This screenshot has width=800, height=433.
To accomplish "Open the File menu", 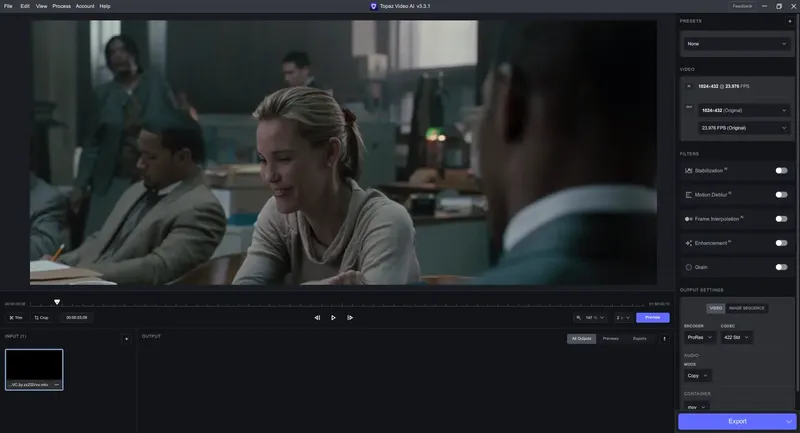I will click(x=8, y=6).
